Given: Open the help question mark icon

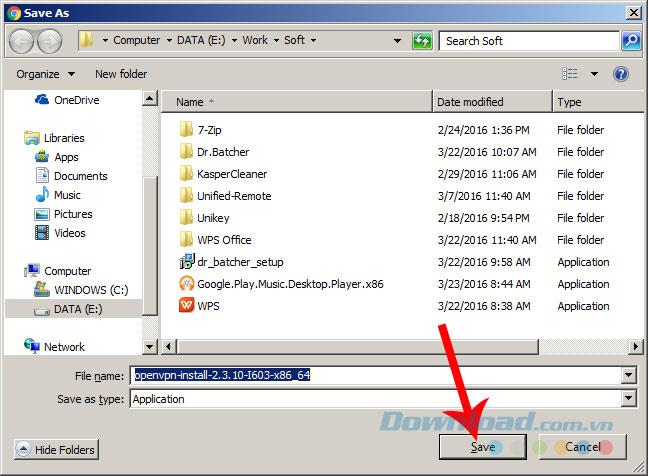Looking at the screenshot, I should click(x=620, y=74).
